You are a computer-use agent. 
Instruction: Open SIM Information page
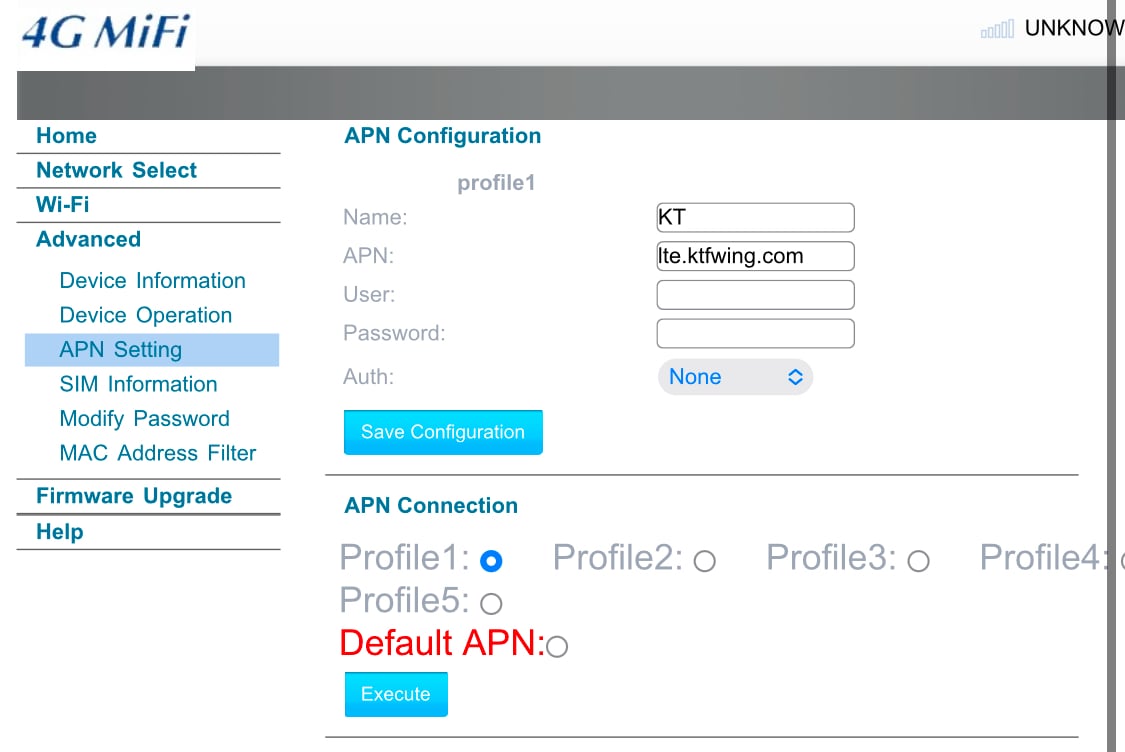(x=138, y=384)
